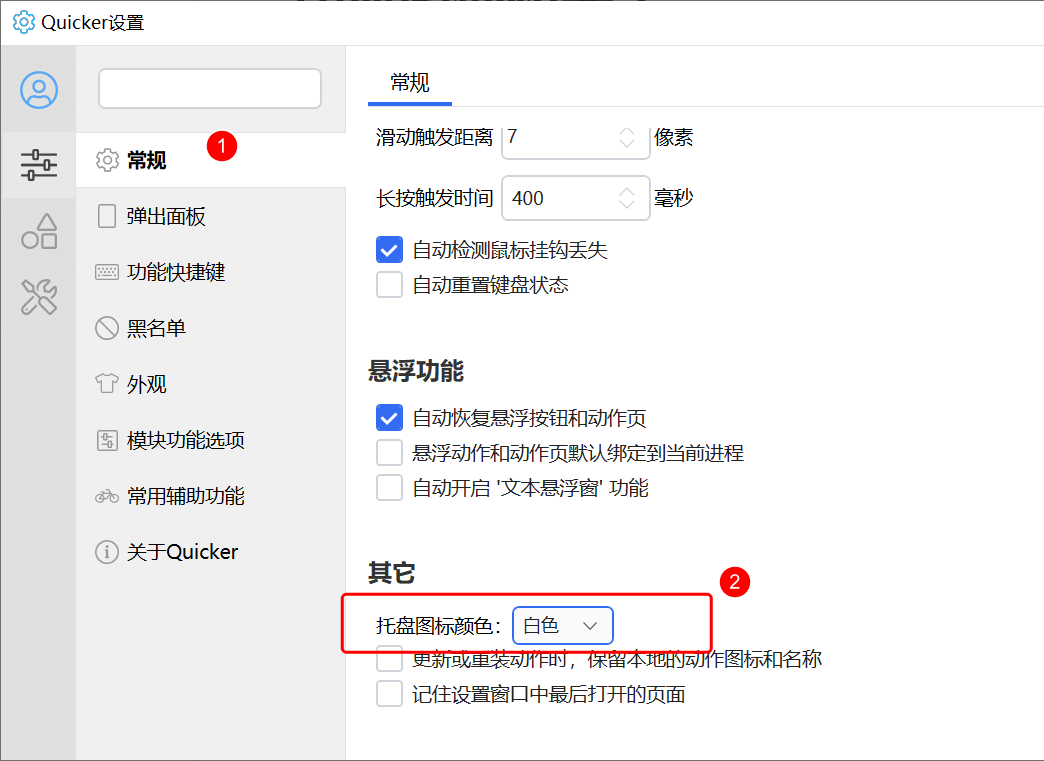Click the shirt icon for 外观
This screenshot has height=761, width=1044.
(x=107, y=383)
